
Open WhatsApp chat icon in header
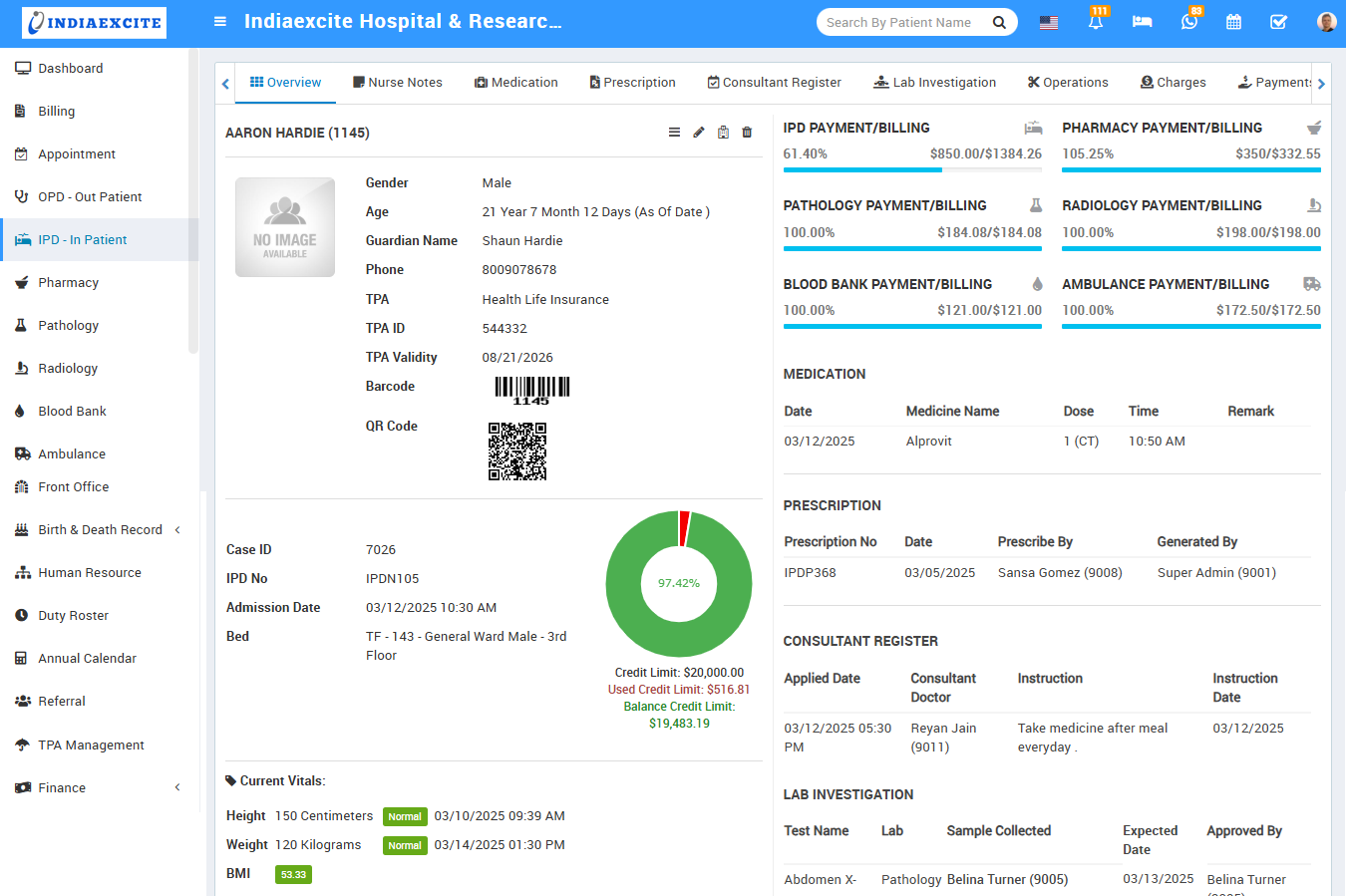[1188, 22]
